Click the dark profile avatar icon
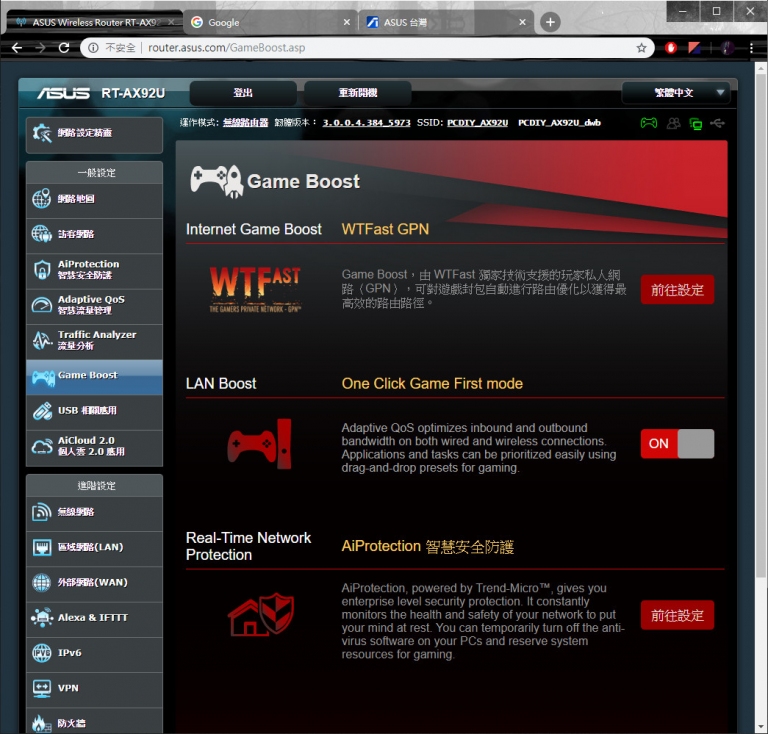The width and height of the screenshot is (768, 734). click(x=727, y=48)
